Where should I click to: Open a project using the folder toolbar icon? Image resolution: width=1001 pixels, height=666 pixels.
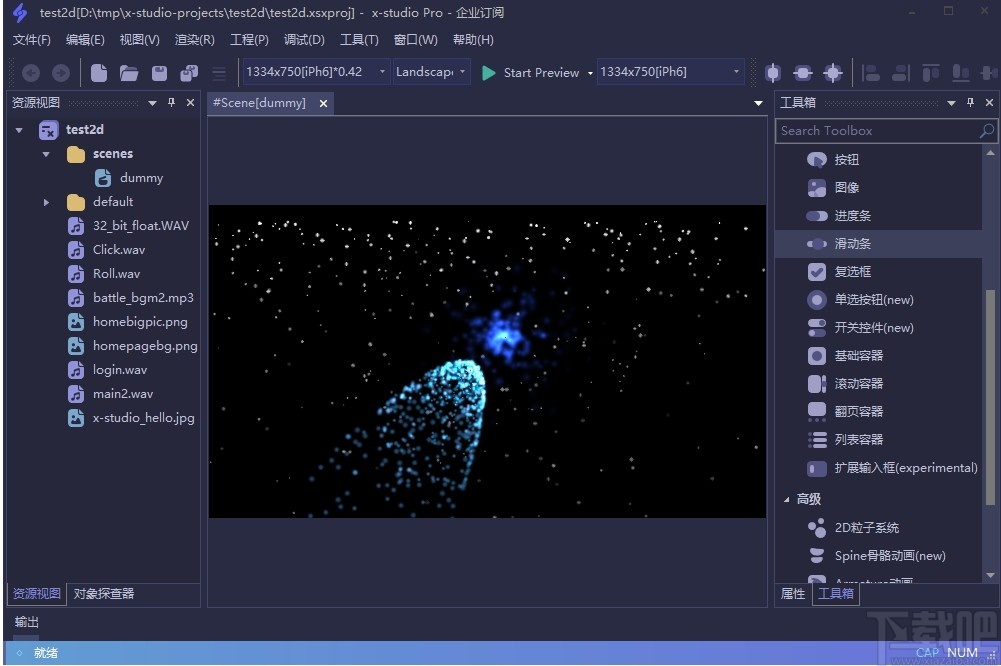(128, 72)
